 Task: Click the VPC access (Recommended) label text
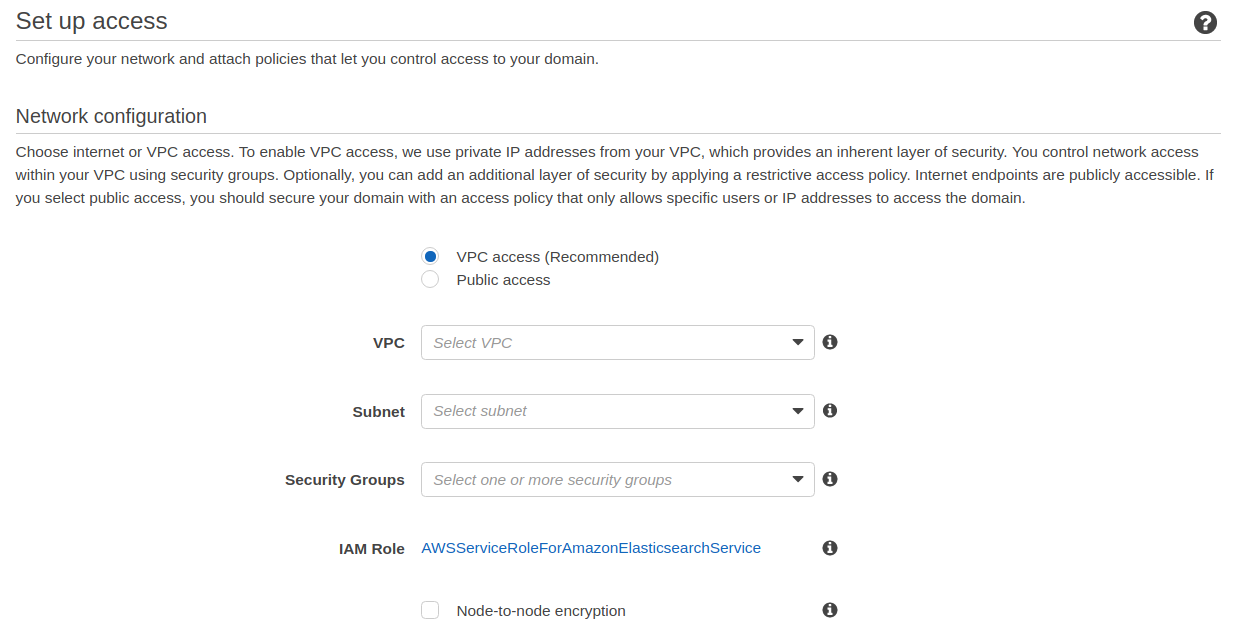click(x=557, y=257)
